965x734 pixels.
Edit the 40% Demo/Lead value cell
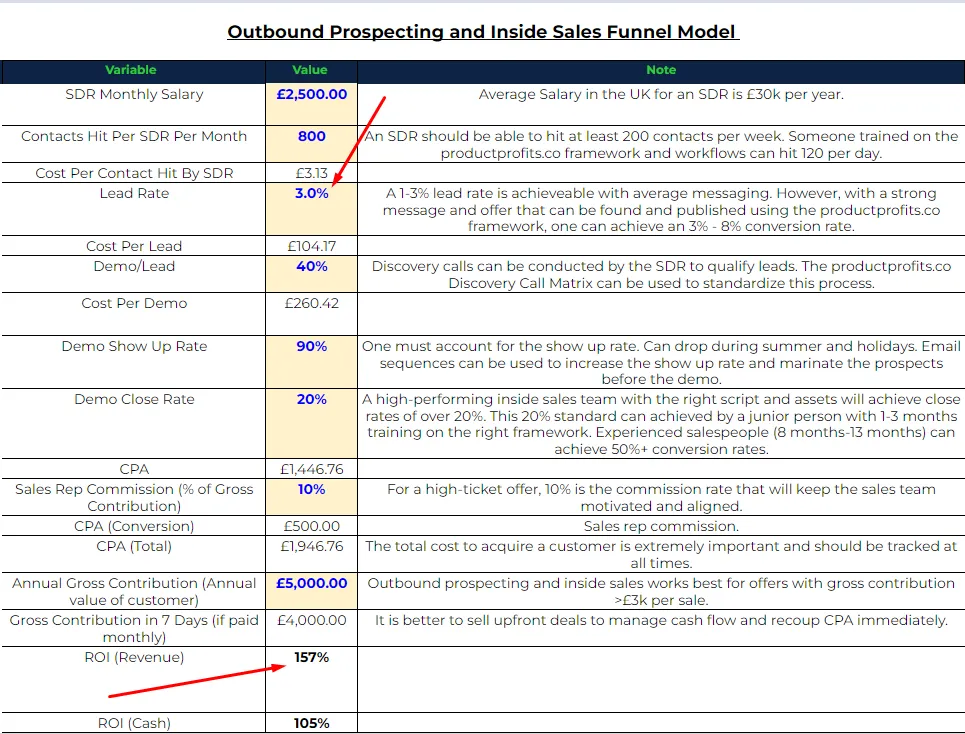click(311, 274)
